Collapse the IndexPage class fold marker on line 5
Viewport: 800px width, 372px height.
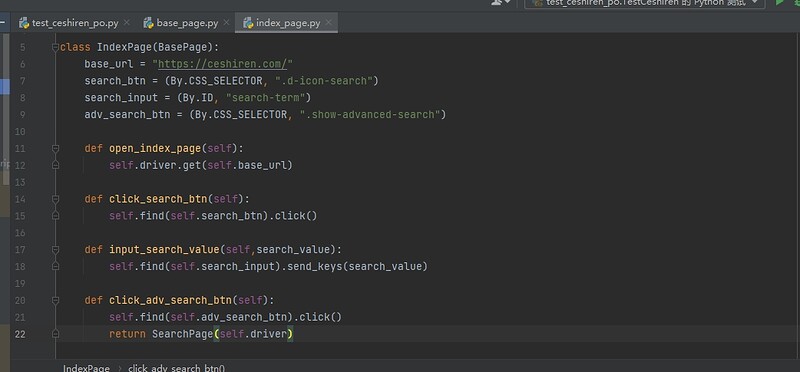click(56, 47)
